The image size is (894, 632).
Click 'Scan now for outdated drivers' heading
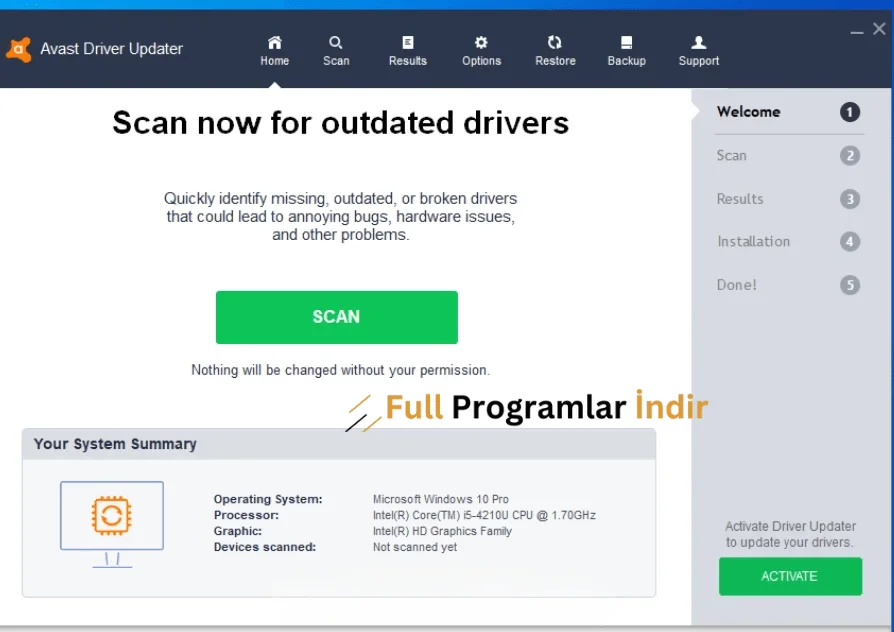[x=340, y=123]
